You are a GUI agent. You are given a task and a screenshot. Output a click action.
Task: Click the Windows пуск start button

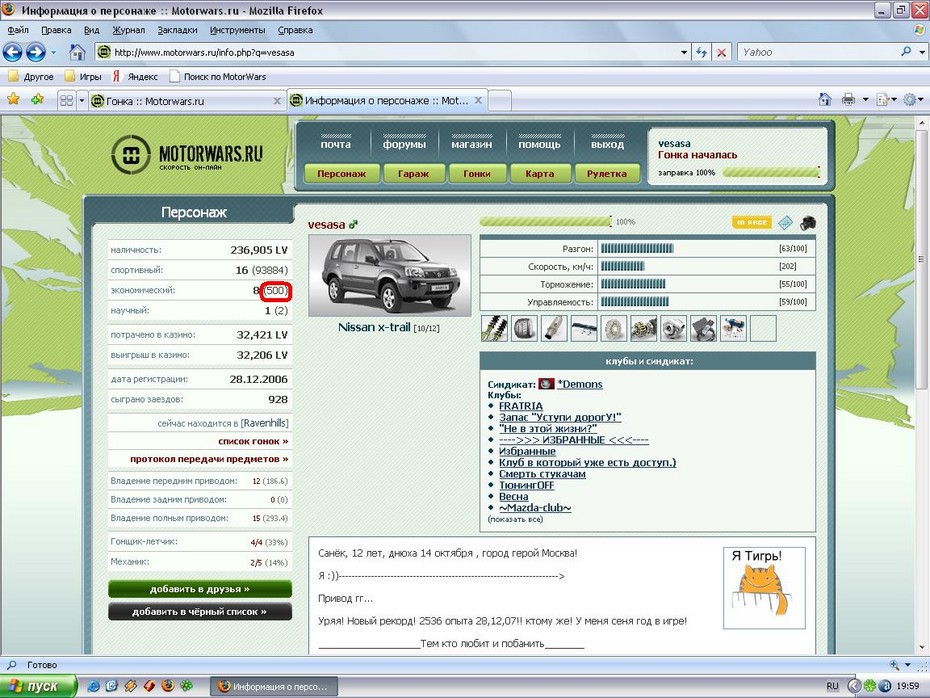click(x=39, y=686)
